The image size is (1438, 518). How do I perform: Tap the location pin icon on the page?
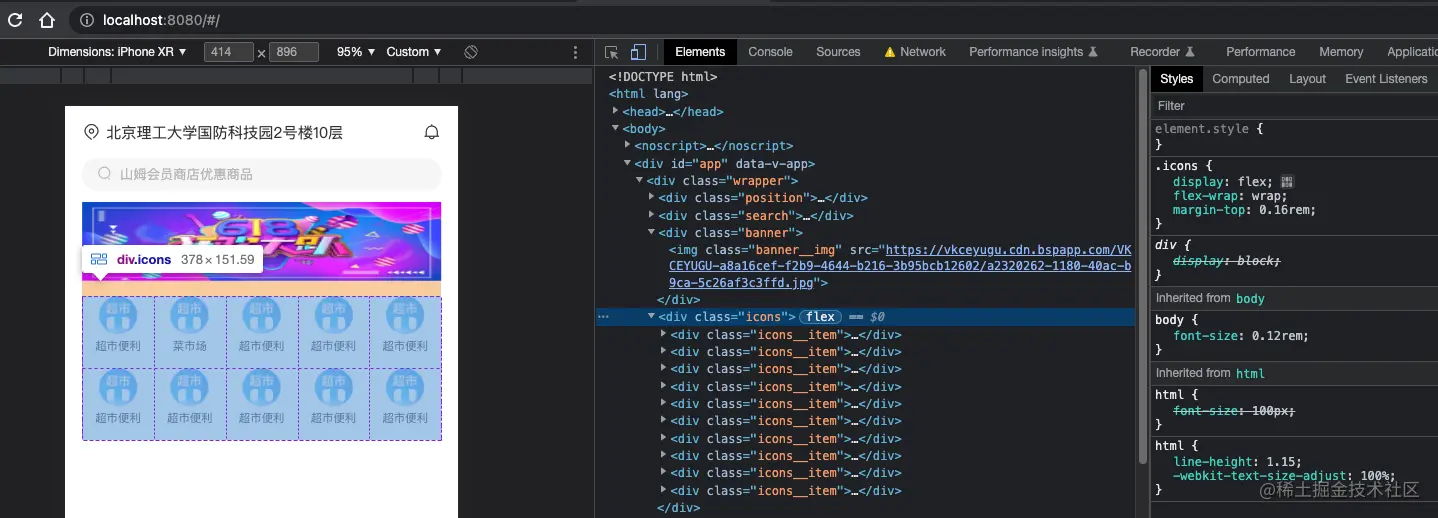[x=91, y=132]
